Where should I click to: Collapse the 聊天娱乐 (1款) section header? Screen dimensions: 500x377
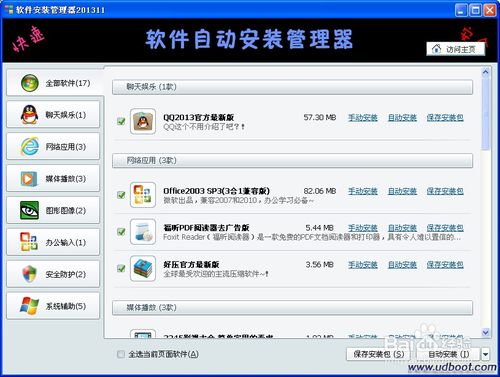click(292, 87)
